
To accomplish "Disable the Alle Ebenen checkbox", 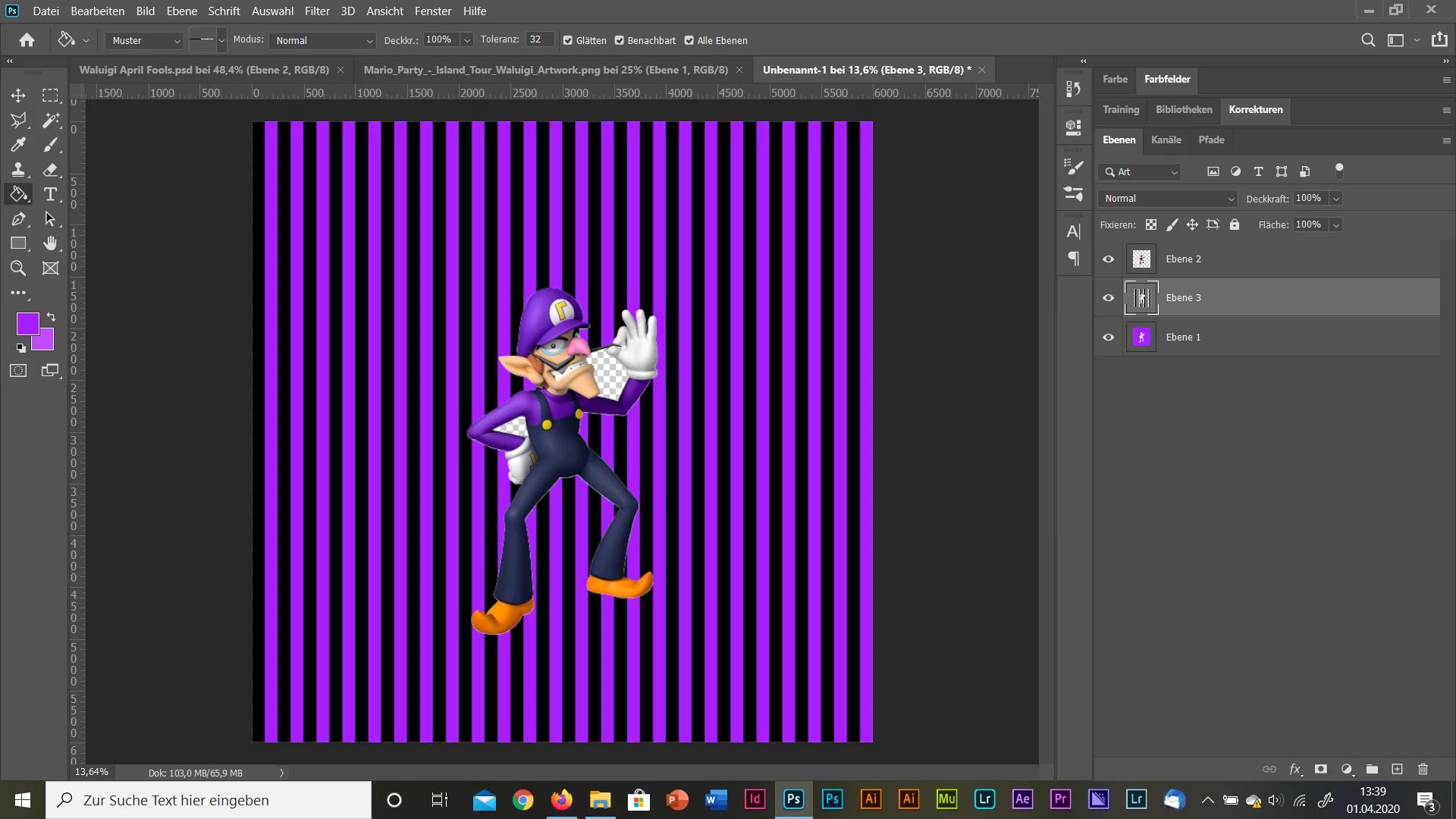I will [689, 41].
